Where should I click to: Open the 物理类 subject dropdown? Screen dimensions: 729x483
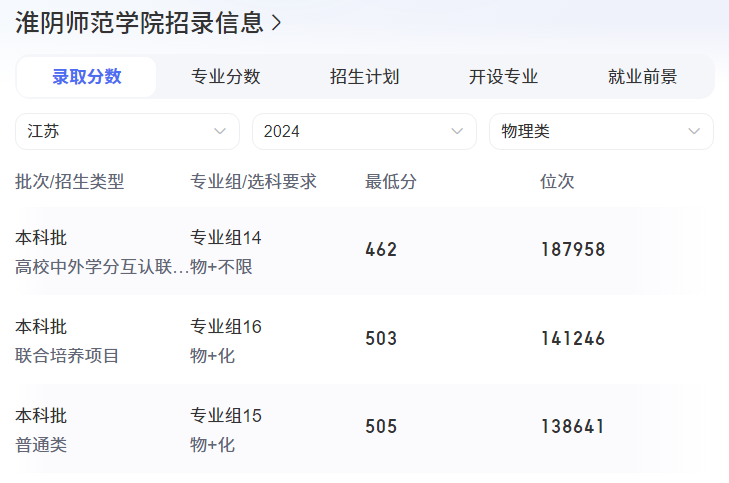click(601, 132)
